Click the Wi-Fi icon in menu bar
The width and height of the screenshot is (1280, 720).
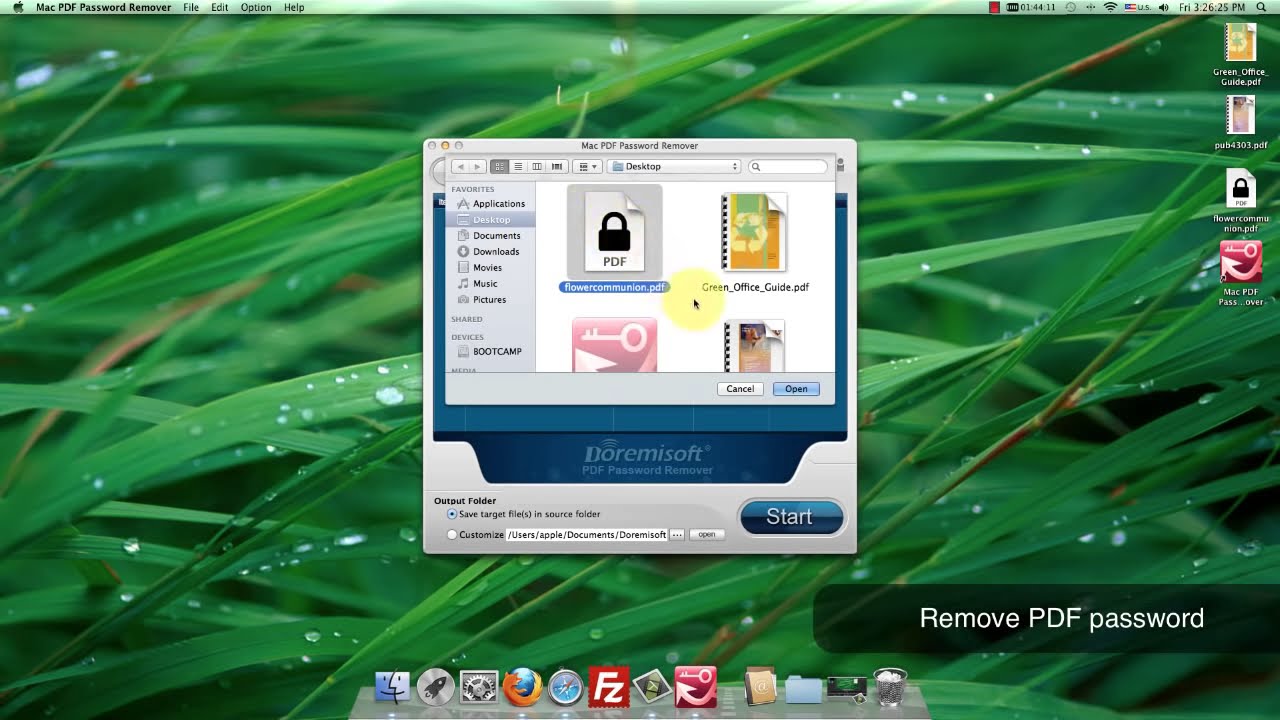point(1110,7)
